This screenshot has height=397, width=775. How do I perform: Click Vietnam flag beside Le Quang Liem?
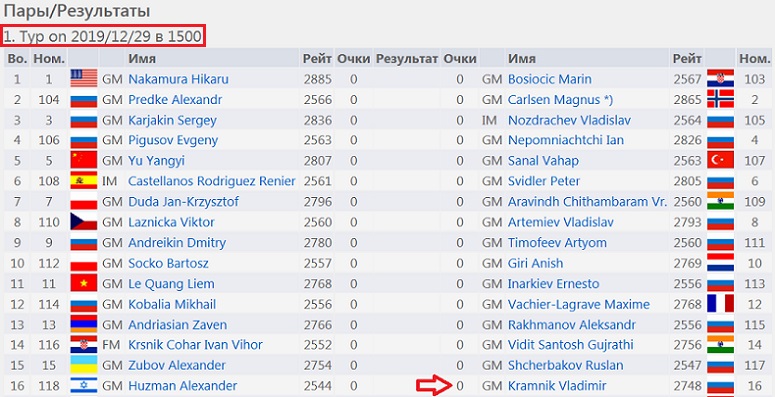(84, 283)
